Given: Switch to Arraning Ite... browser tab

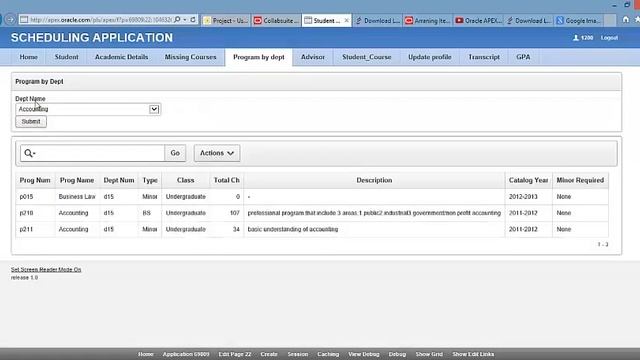Looking at the screenshot, I should coord(427,20).
